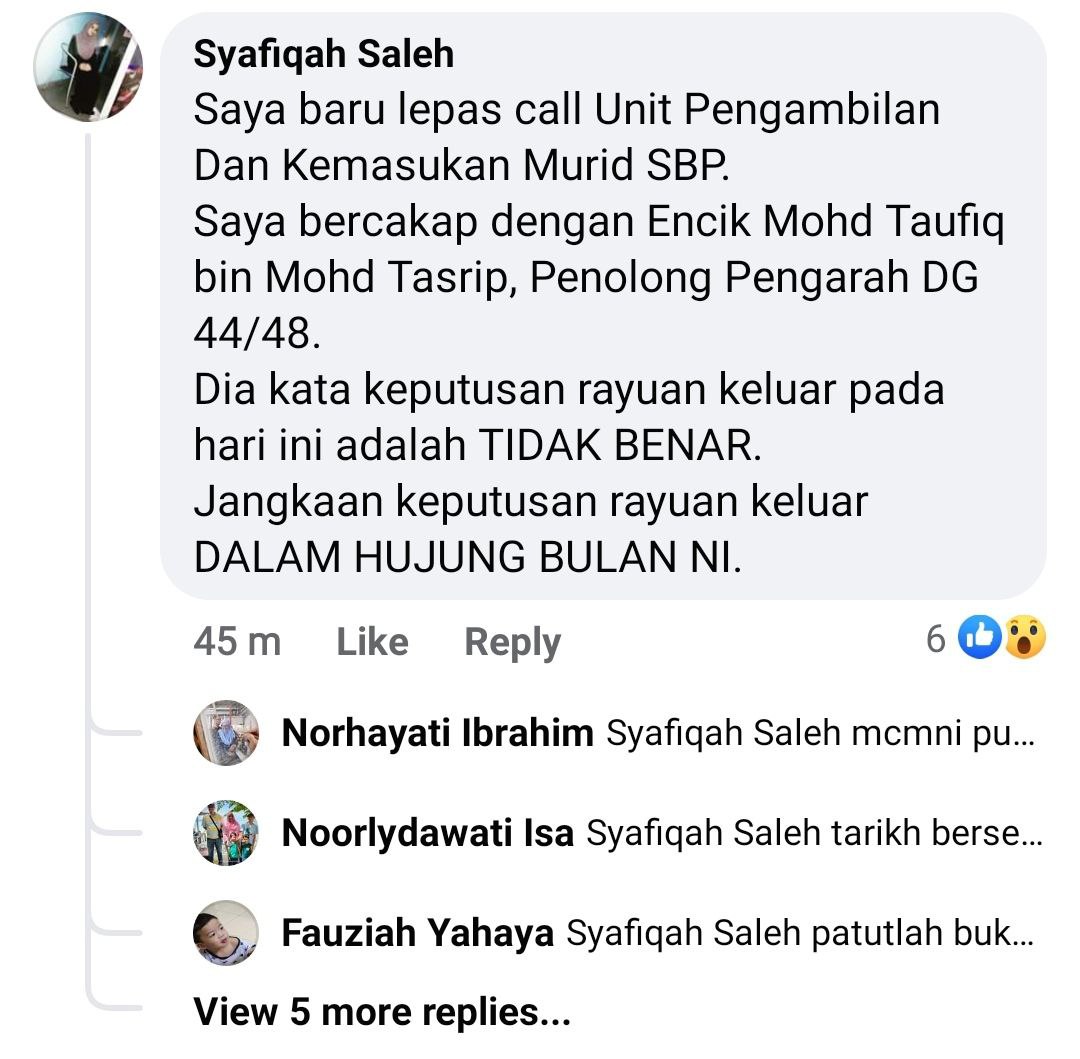
Task: Open Noorlydawati Isa's name link
Action: coord(428,833)
